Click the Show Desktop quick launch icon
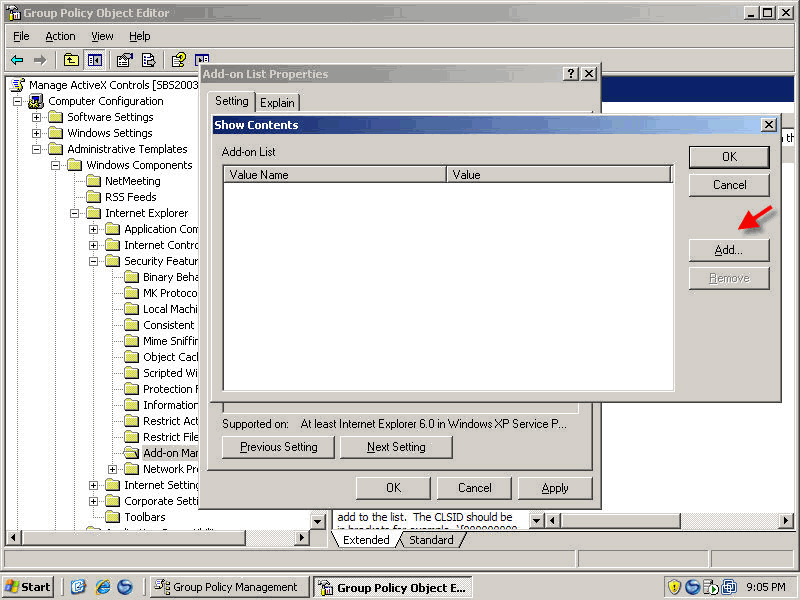 (x=78, y=587)
